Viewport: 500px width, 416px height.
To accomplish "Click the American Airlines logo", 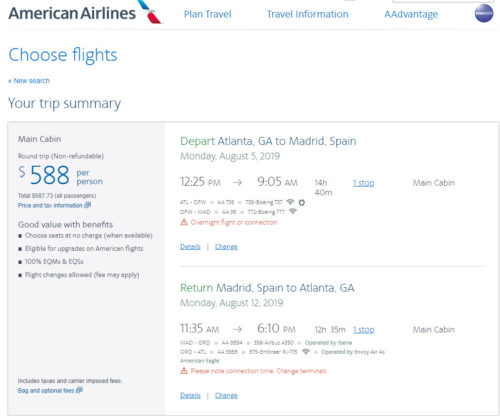I will [x=85, y=13].
